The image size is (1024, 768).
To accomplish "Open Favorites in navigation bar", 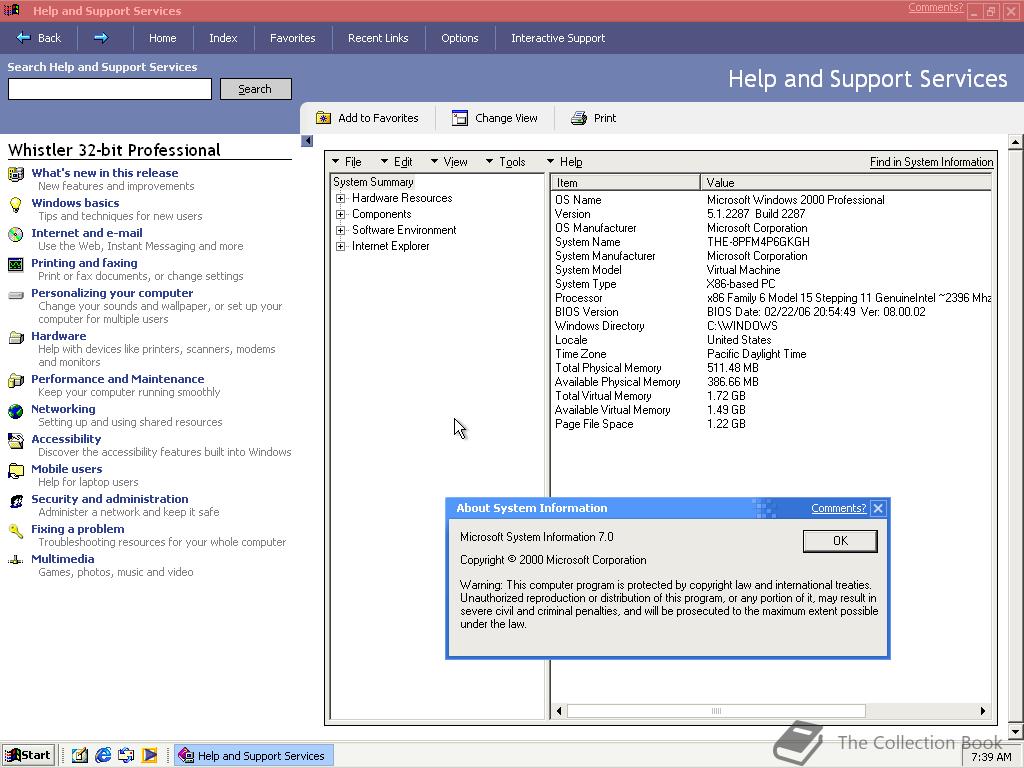I will [x=293, y=38].
